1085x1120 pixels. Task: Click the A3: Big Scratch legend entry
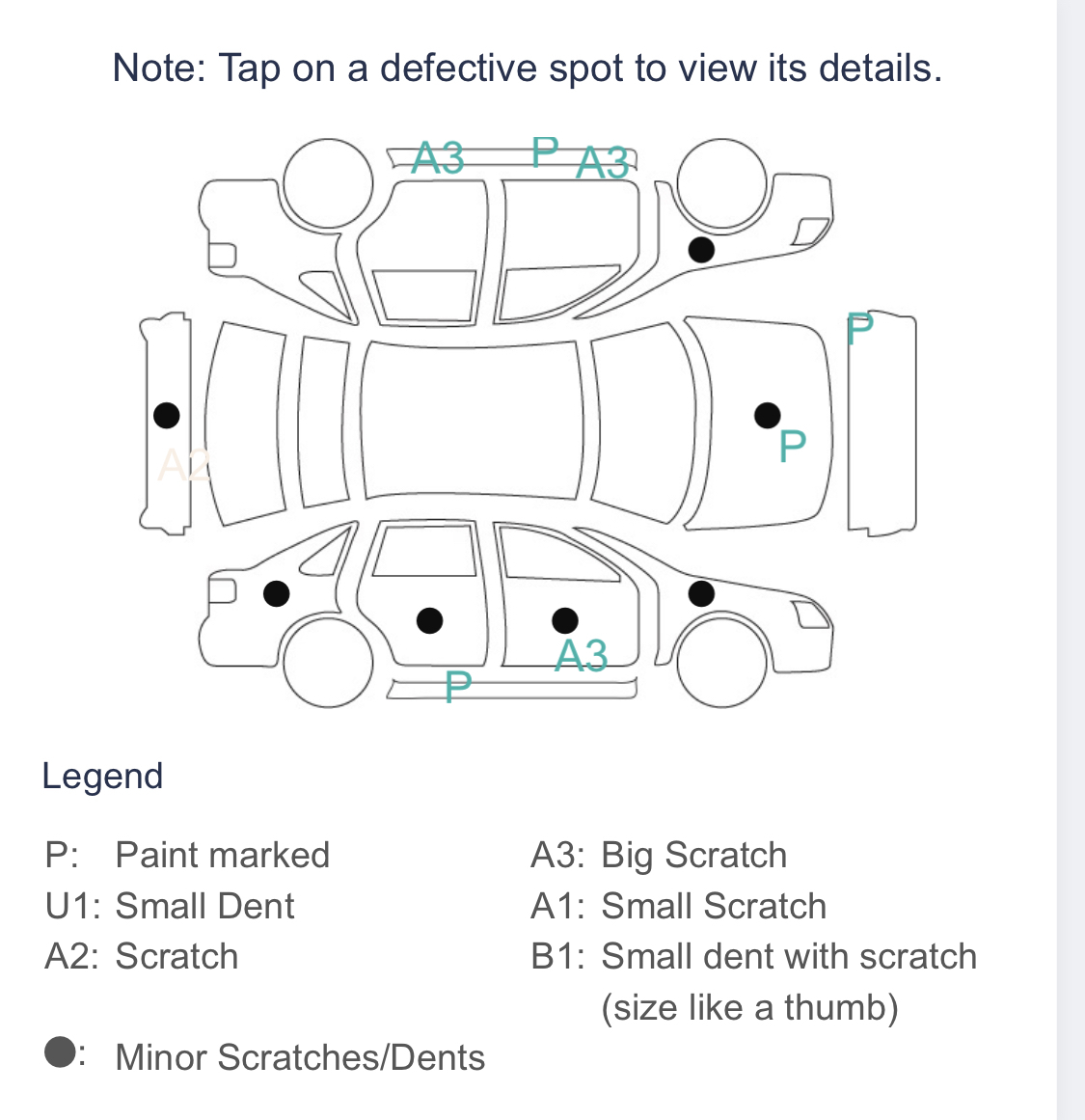pos(659,855)
